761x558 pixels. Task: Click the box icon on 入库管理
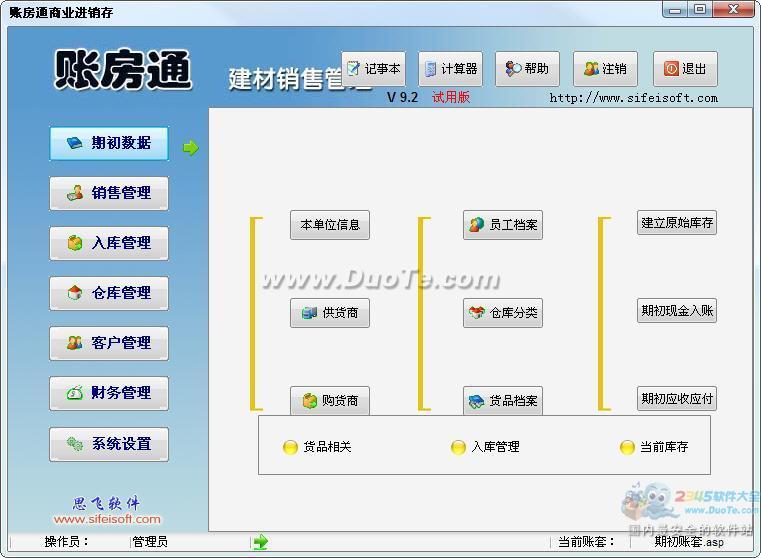(75, 243)
